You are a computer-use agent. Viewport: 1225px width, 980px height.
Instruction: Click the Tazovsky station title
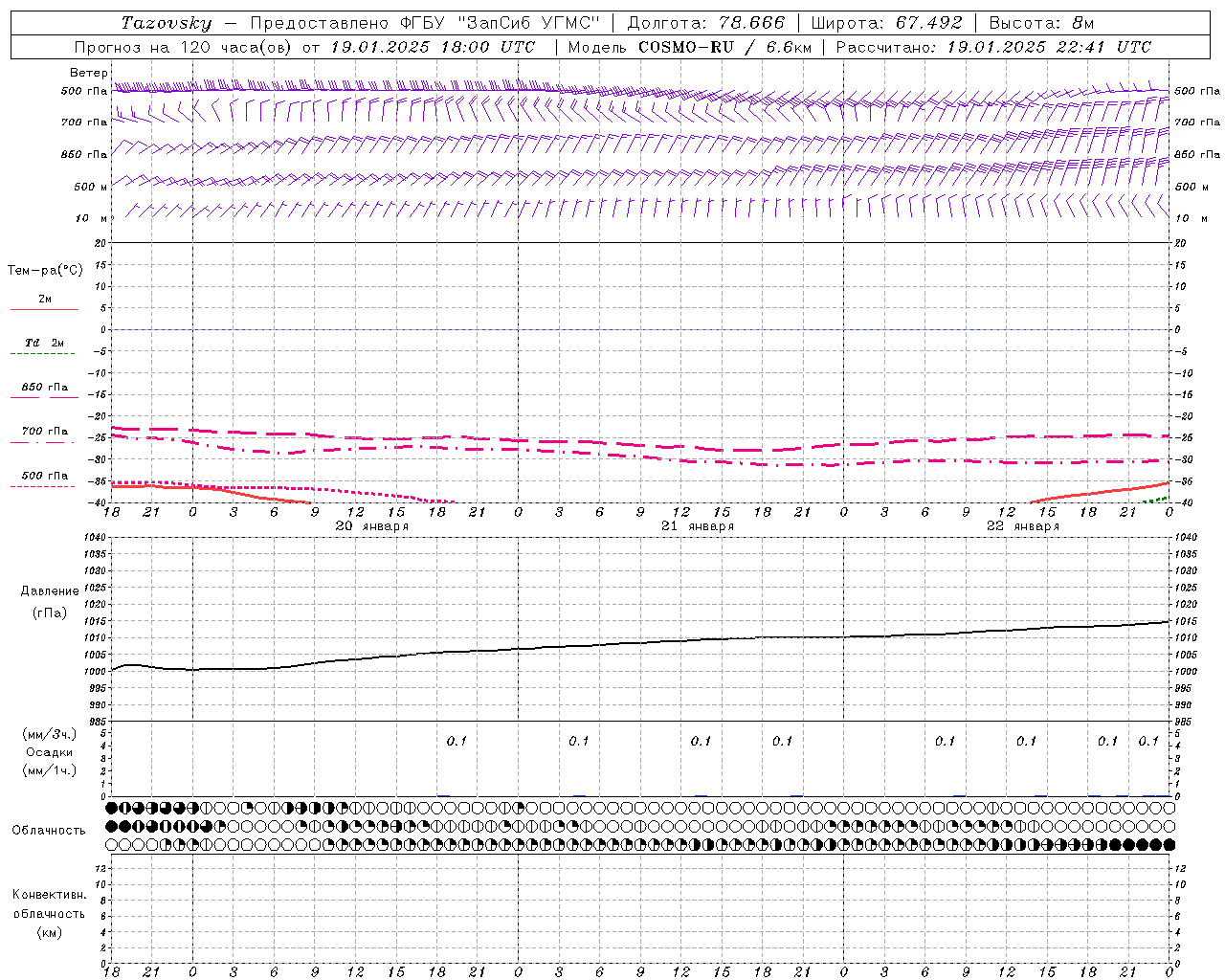point(167,23)
